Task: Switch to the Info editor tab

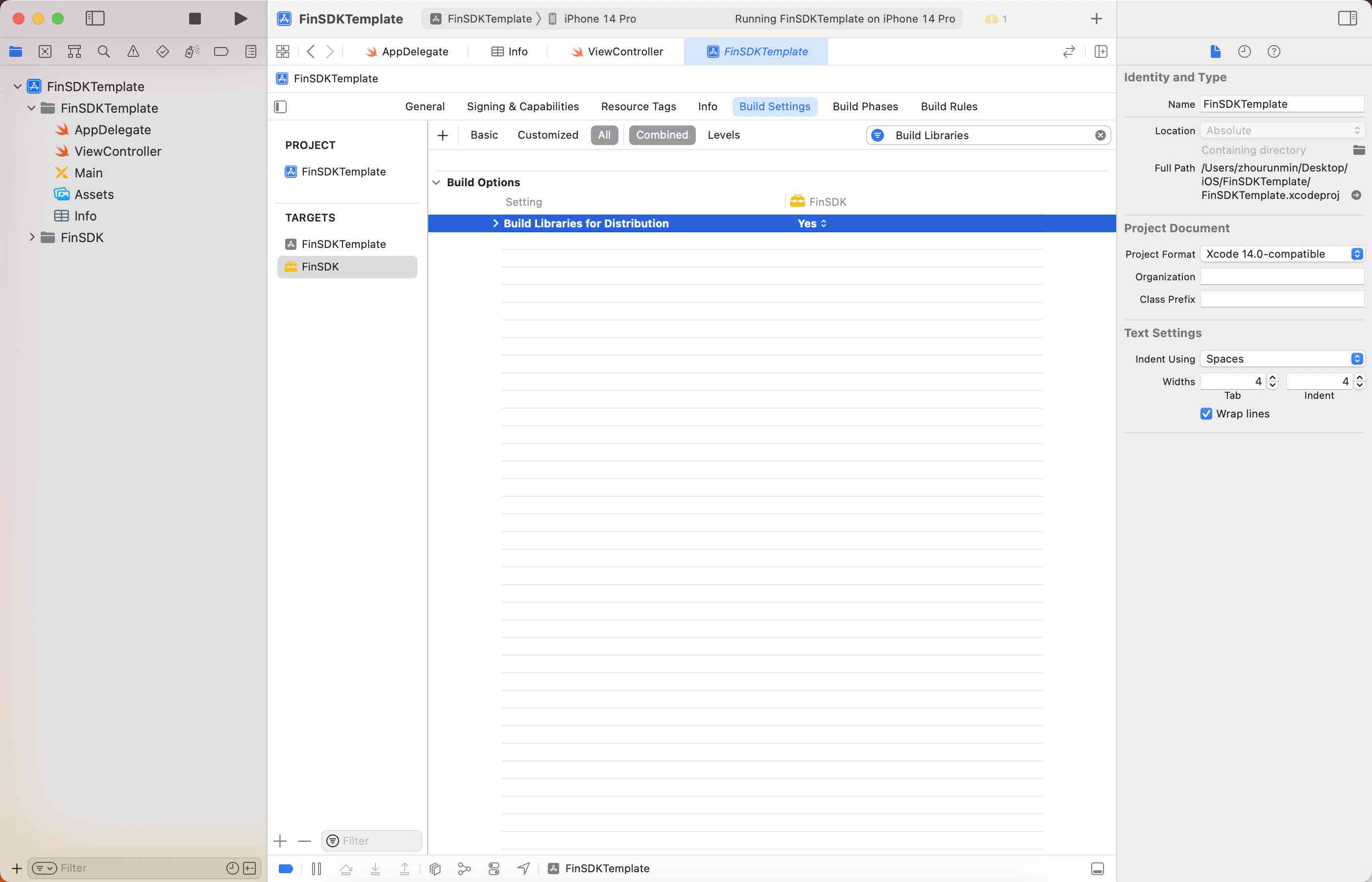Action: pyautogui.click(x=510, y=51)
